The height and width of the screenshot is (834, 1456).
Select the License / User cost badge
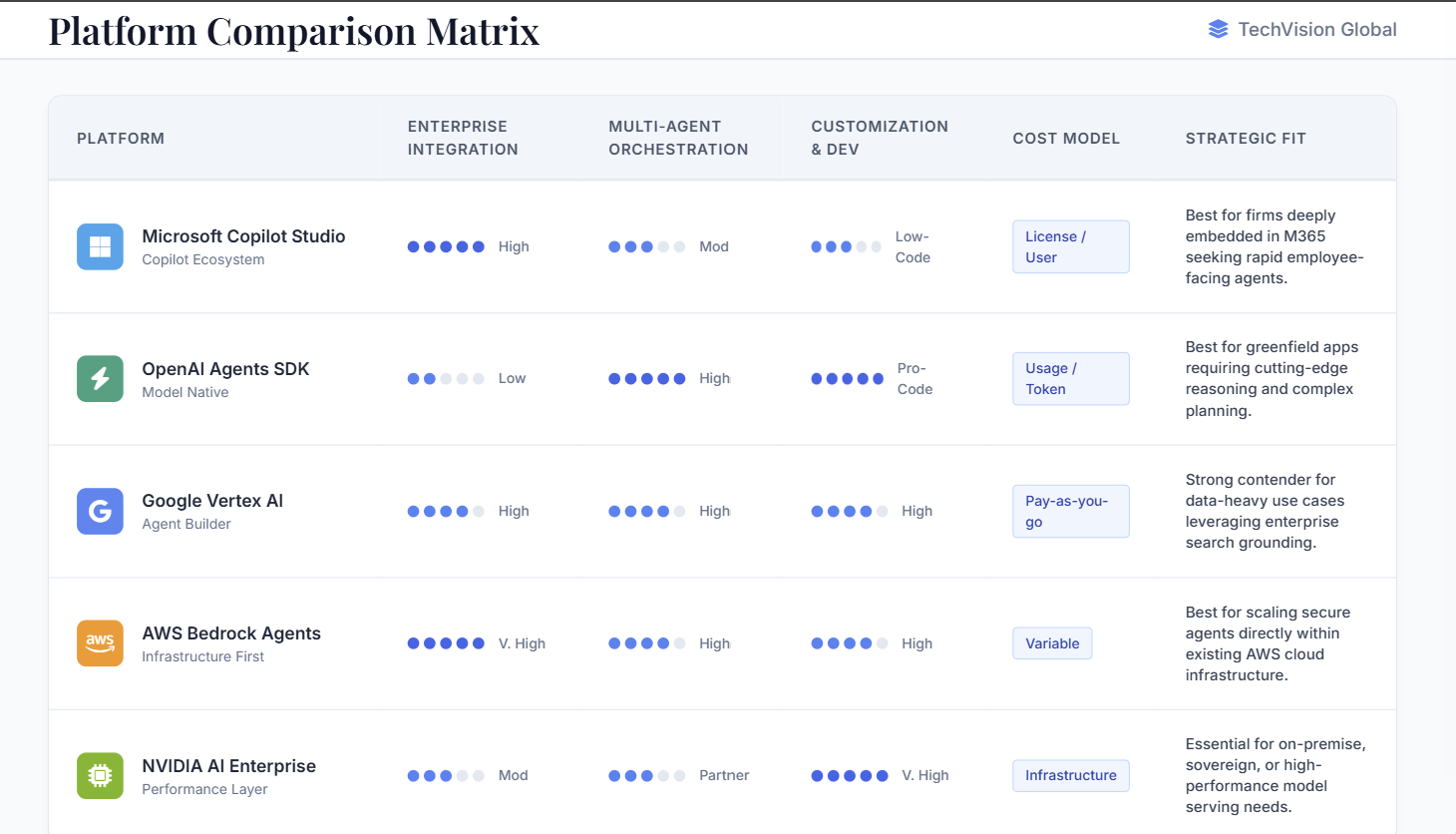tap(1070, 246)
